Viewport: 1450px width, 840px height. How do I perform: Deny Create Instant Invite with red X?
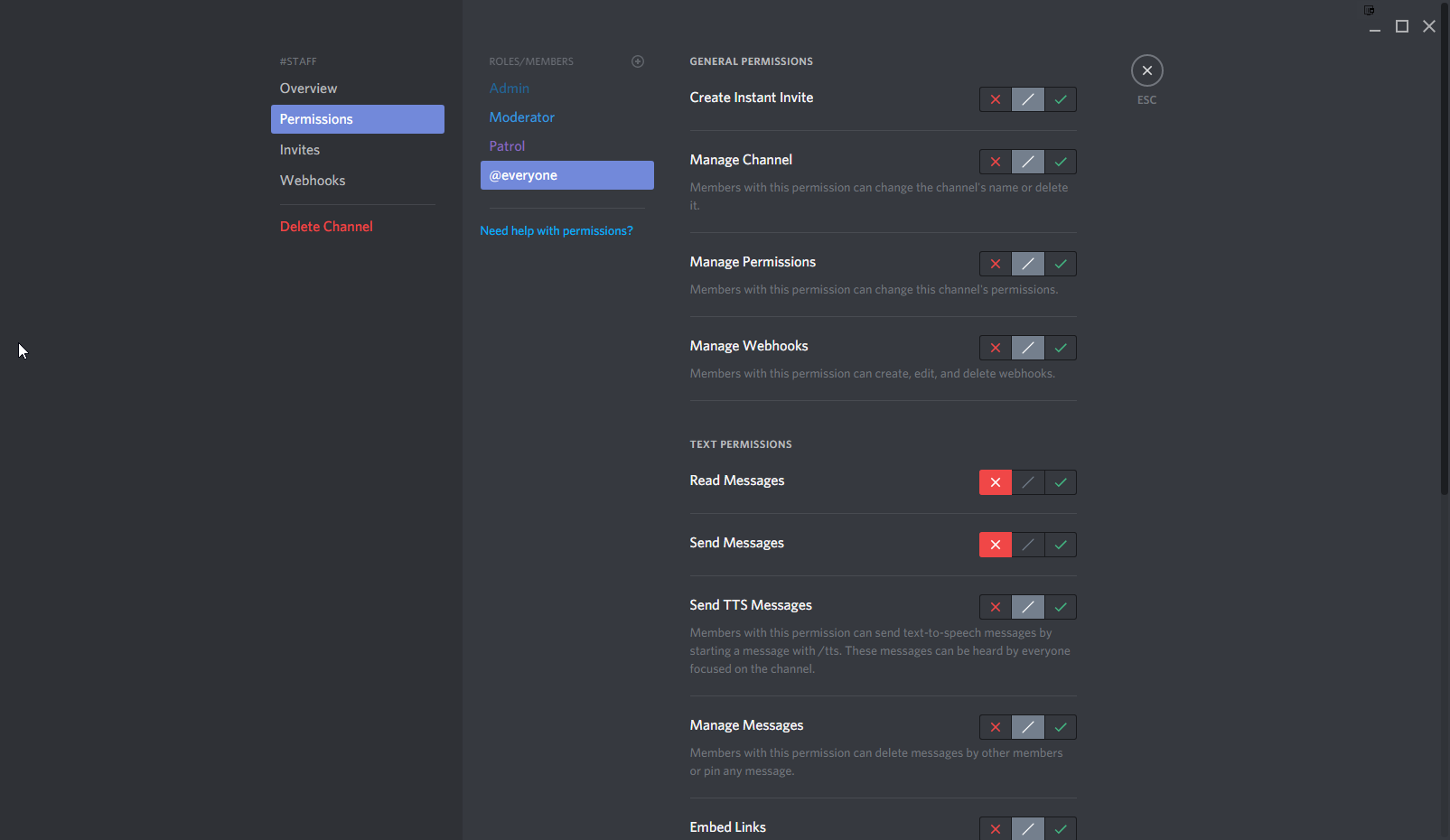tap(995, 99)
